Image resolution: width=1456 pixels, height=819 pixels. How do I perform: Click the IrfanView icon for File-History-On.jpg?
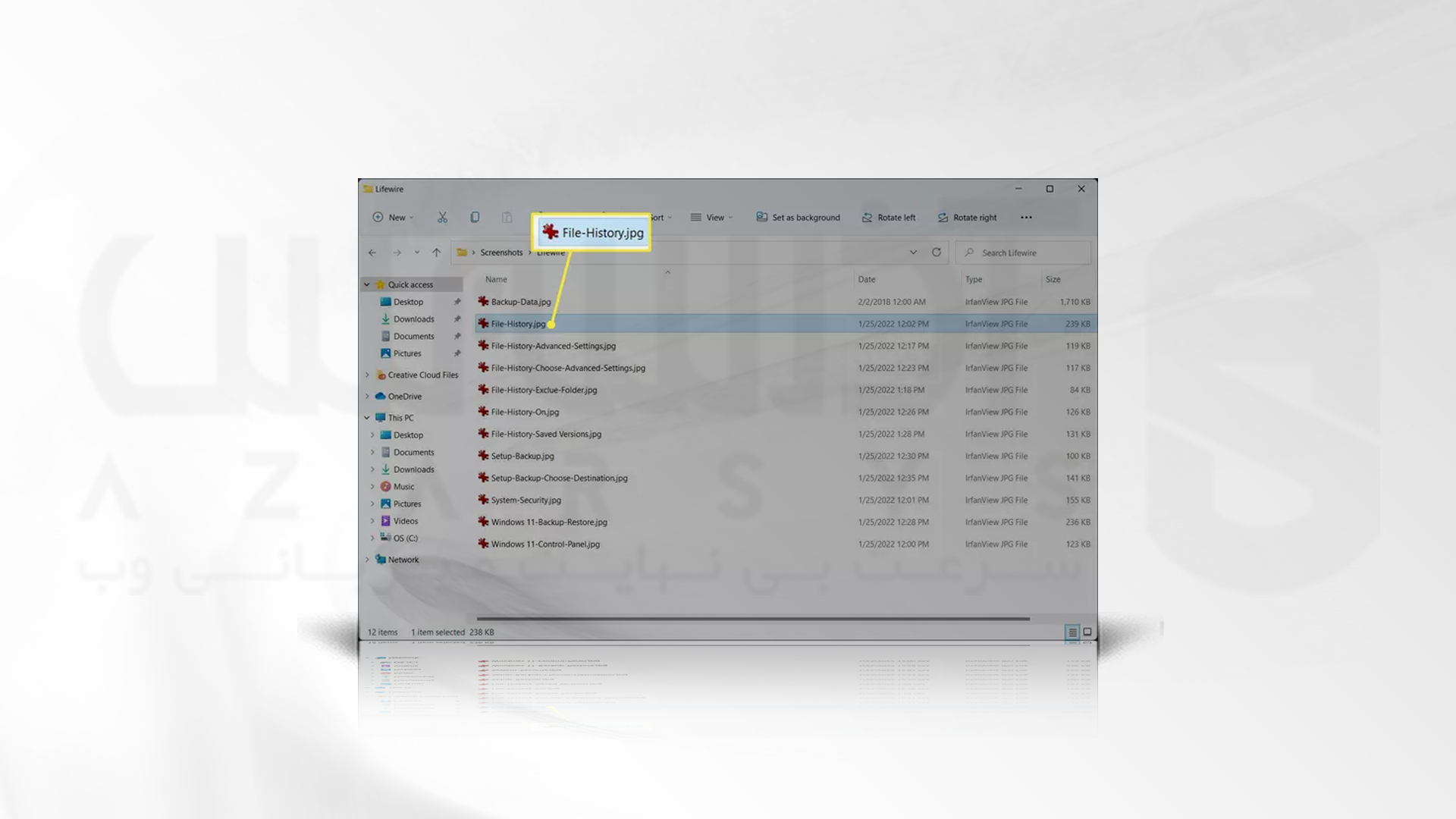pos(483,411)
